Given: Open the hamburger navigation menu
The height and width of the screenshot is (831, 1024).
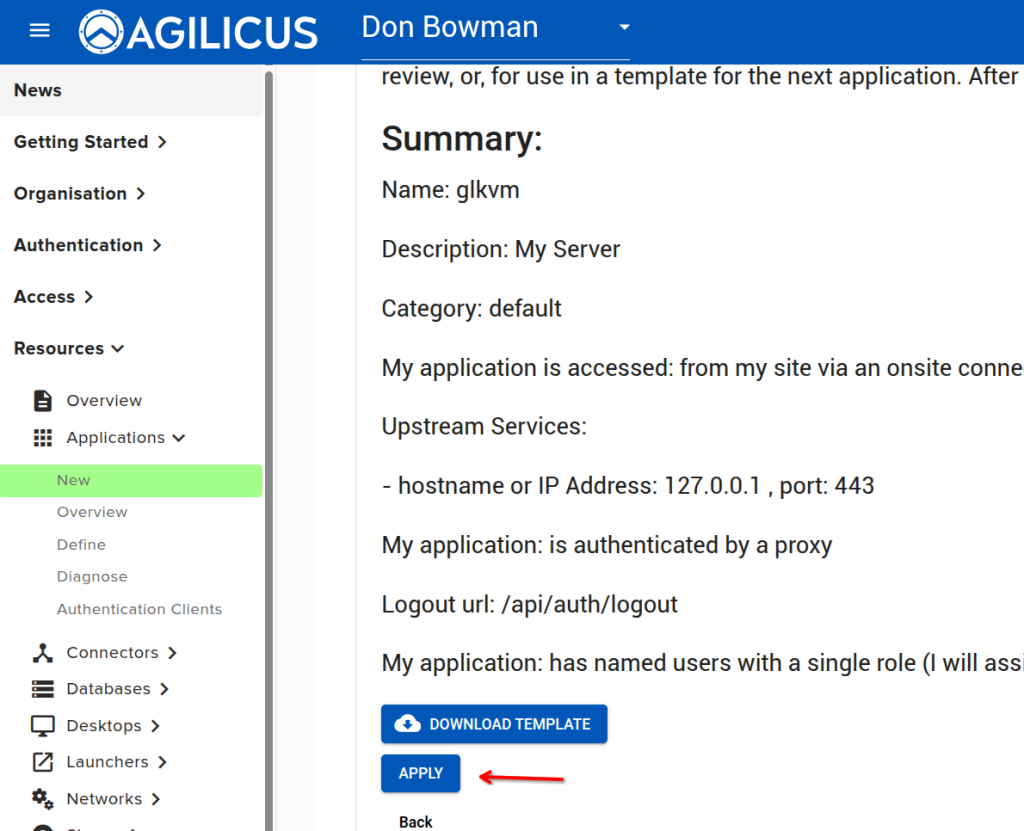Looking at the screenshot, I should tap(39, 30).
